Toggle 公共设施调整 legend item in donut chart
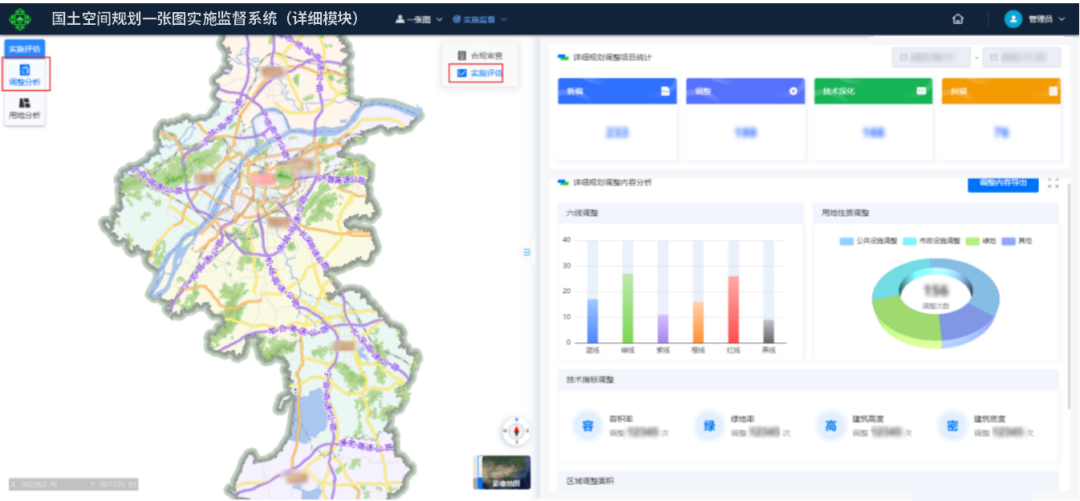 coord(870,241)
